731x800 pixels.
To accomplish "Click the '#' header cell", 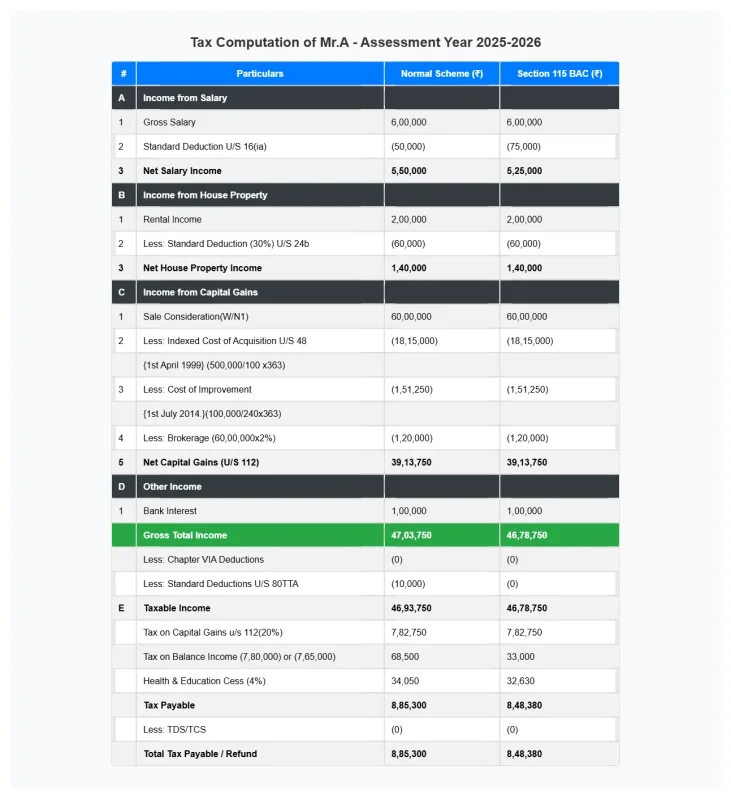I will coord(123,74).
